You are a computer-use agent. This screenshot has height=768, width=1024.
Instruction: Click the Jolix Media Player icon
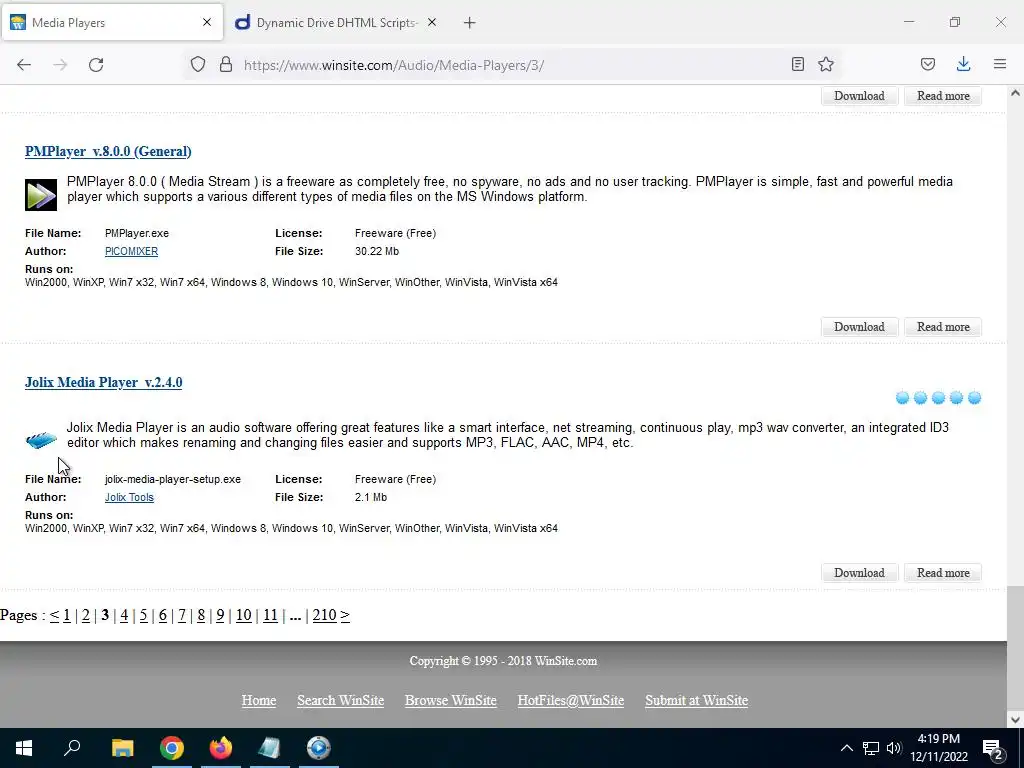pos(41,440)
